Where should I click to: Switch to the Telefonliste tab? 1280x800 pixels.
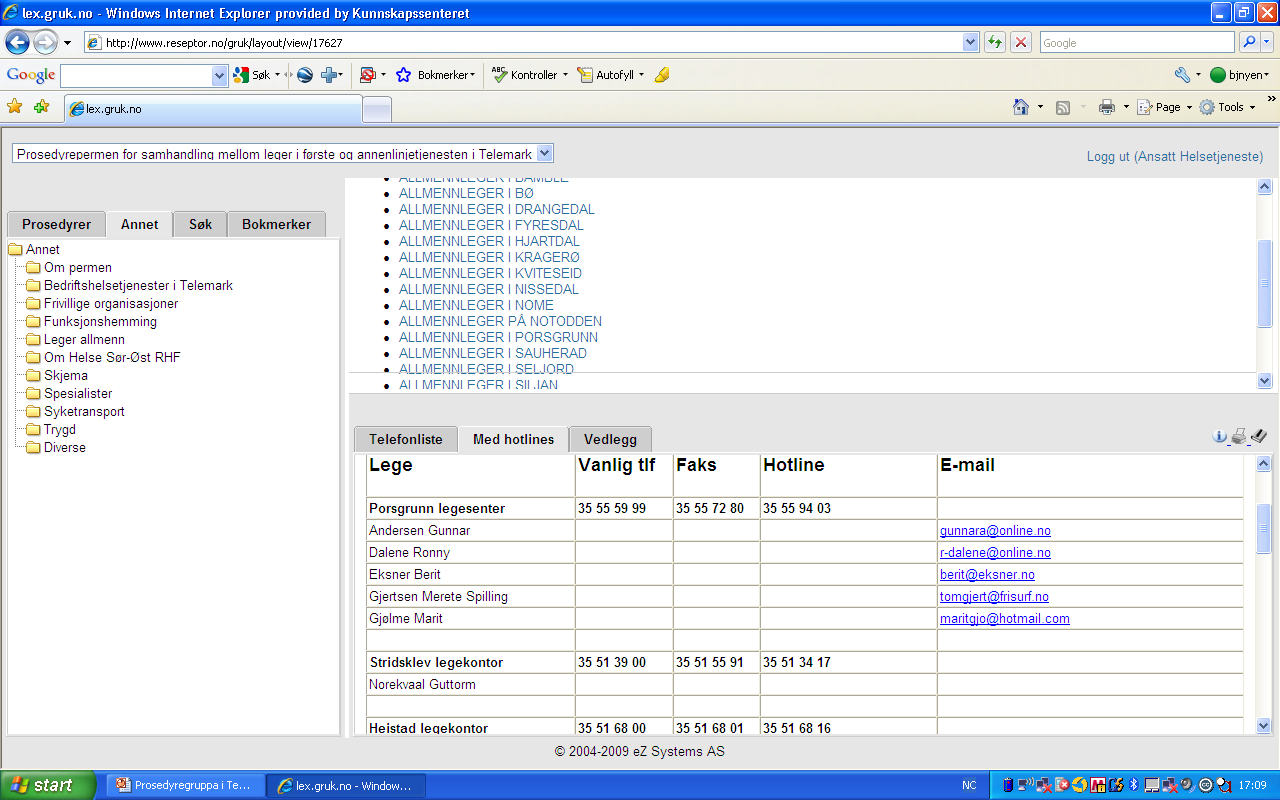coord(405,439)
